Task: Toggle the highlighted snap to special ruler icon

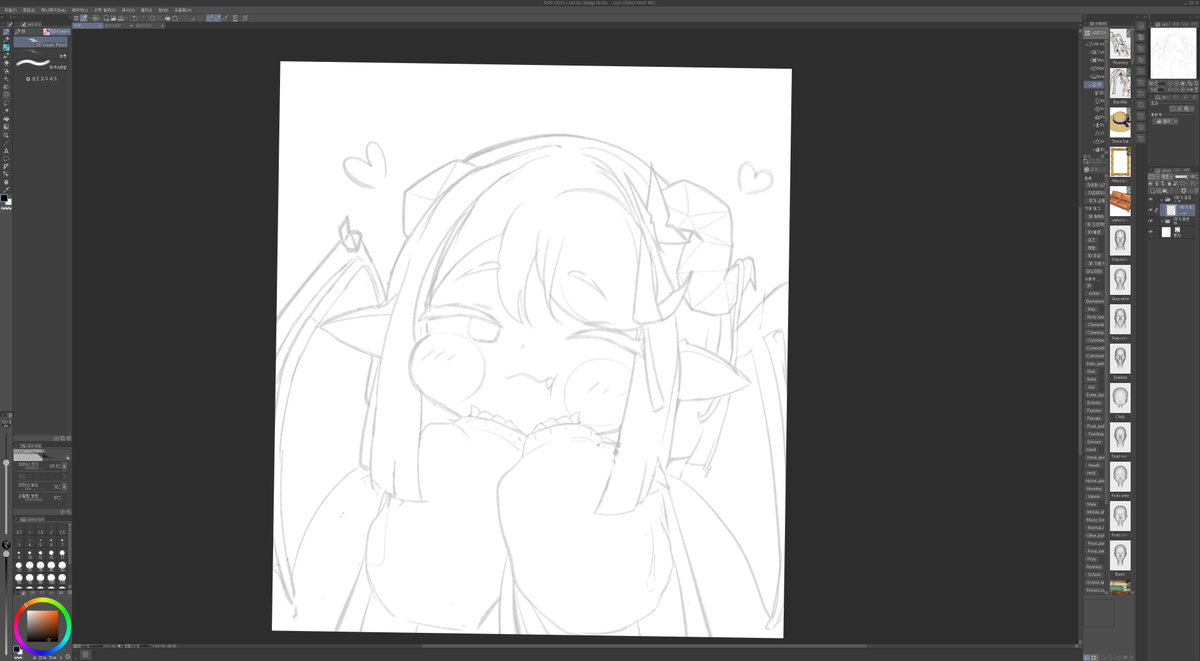Action: 217,18
